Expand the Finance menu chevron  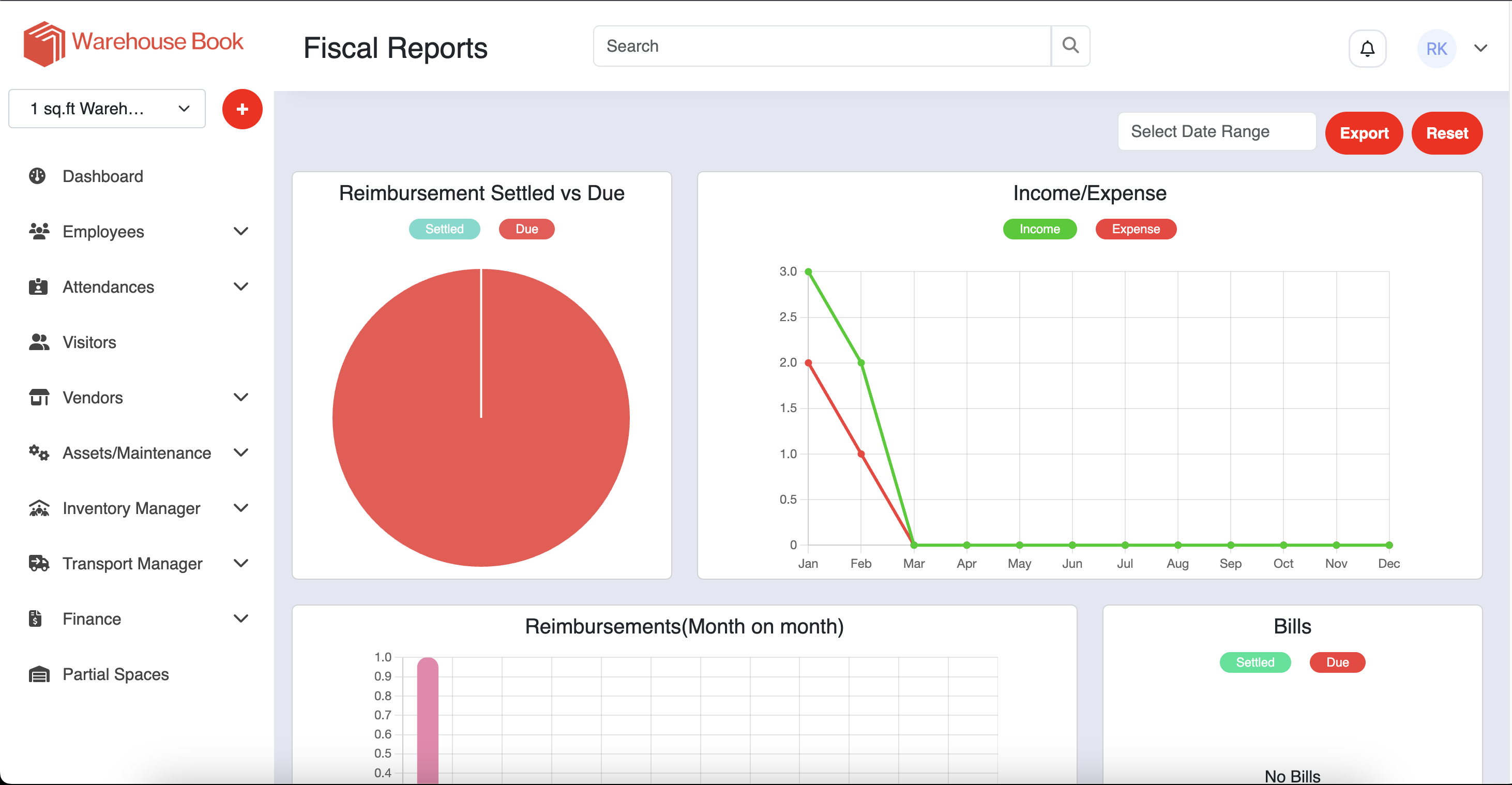tap(240, 619)
